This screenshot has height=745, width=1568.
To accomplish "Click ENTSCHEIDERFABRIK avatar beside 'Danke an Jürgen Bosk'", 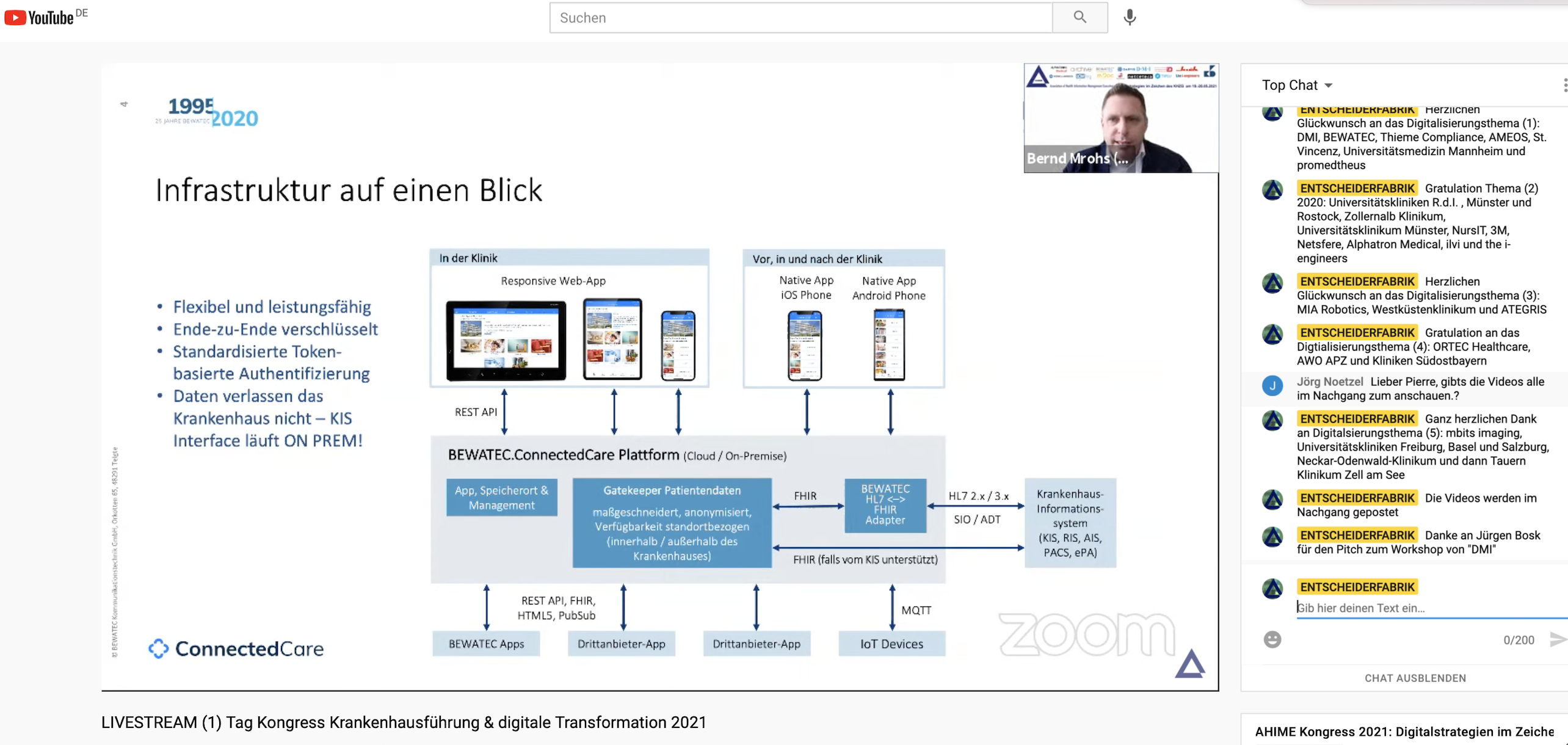I will coord(1272,537).
